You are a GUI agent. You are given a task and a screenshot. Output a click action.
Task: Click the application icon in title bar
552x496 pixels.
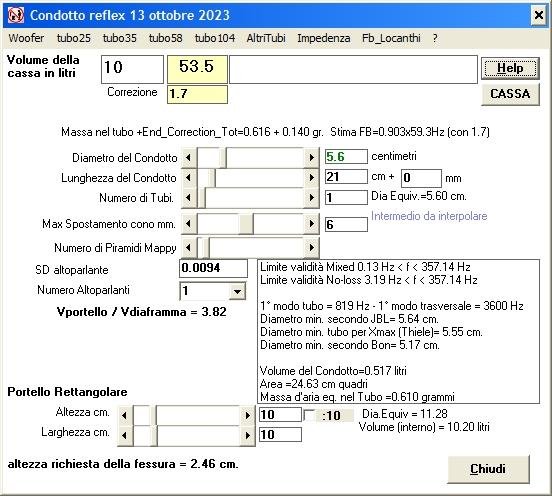click(x=15, y=15)
